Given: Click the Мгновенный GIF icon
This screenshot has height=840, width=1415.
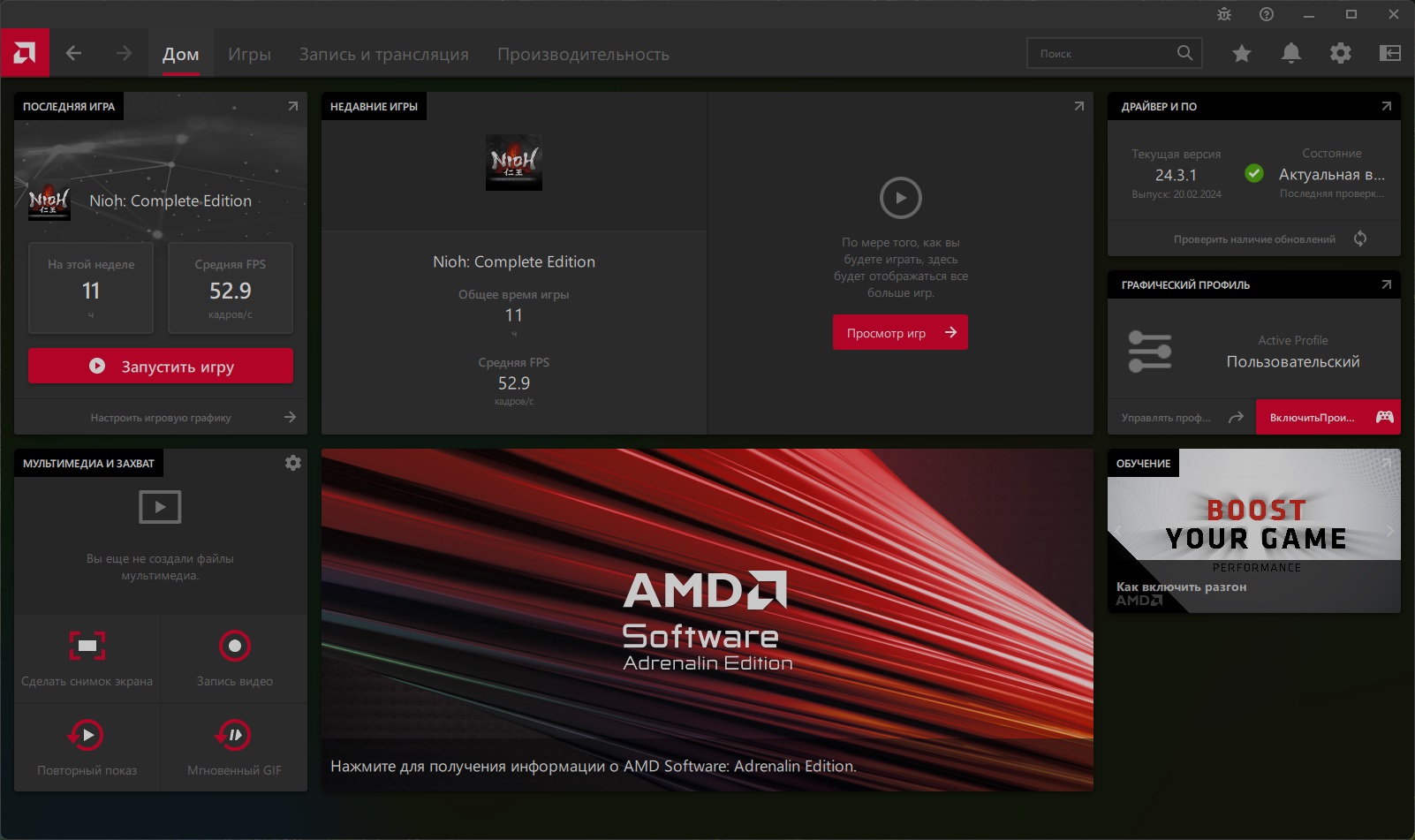Looking at the screenshot, I should [234, 735].
